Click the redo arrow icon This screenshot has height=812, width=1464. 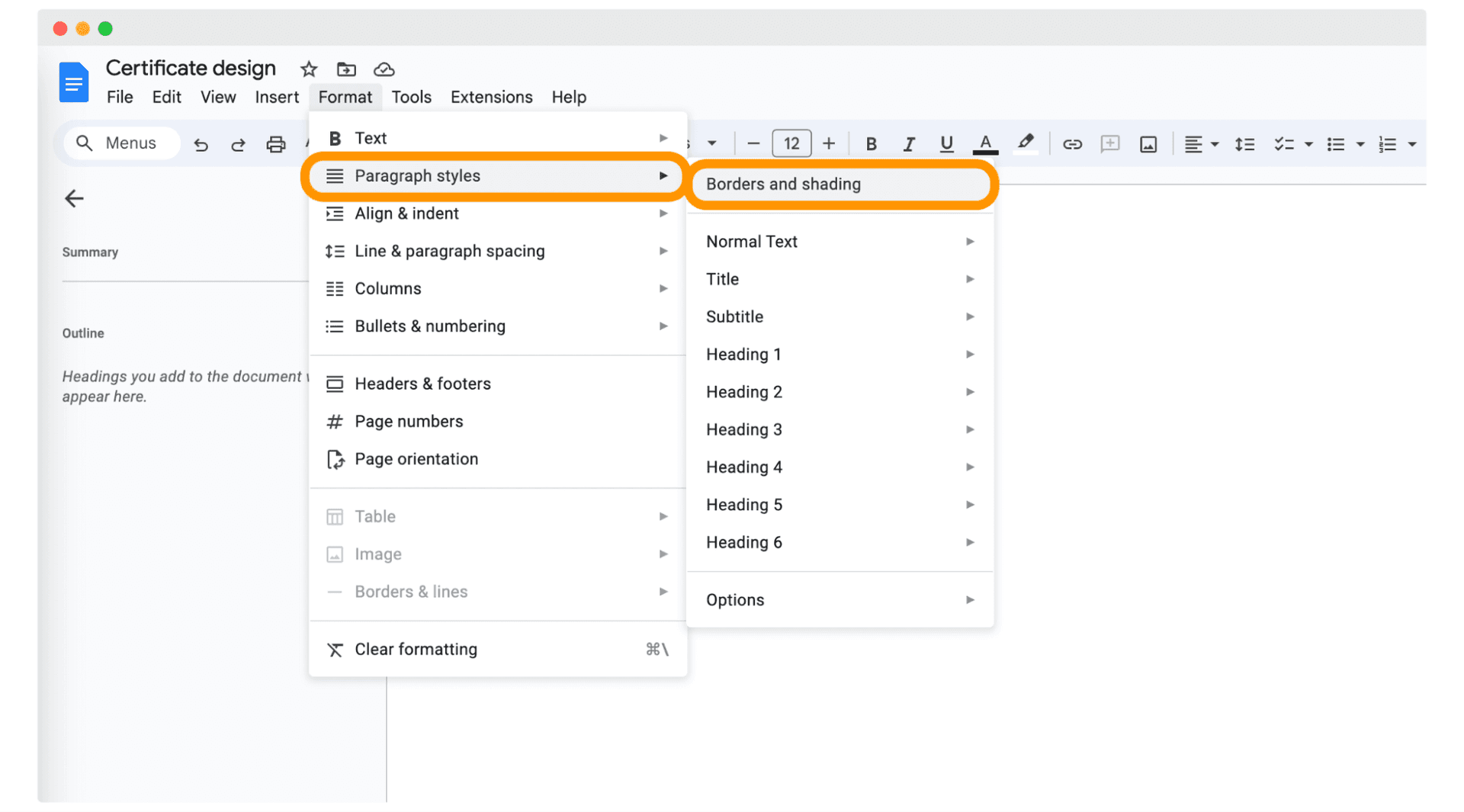pyautogui.click(x=238, y=144)
